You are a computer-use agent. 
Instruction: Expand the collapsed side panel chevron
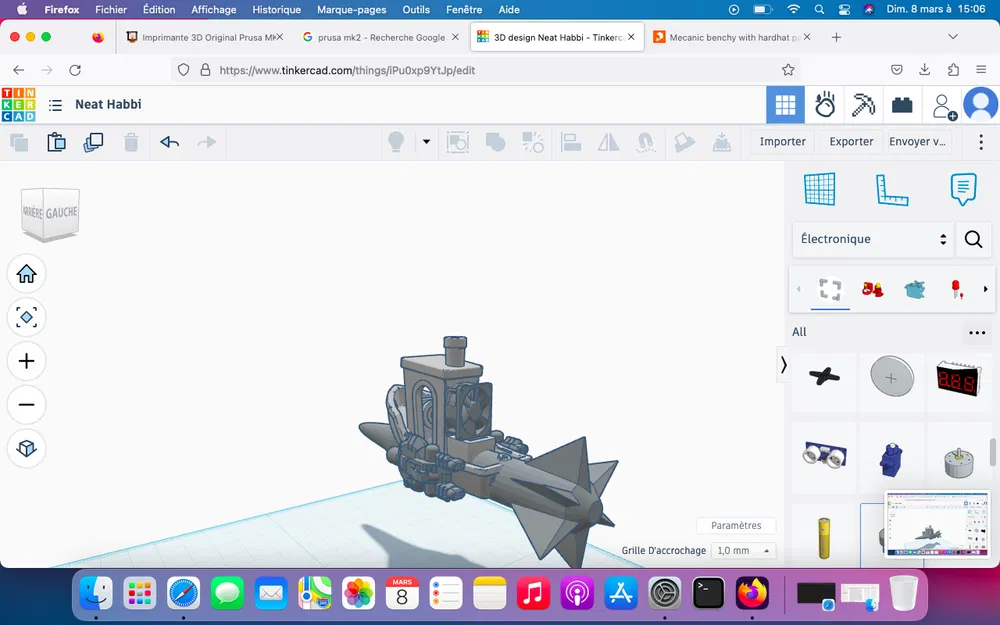[x=783, y=365]
